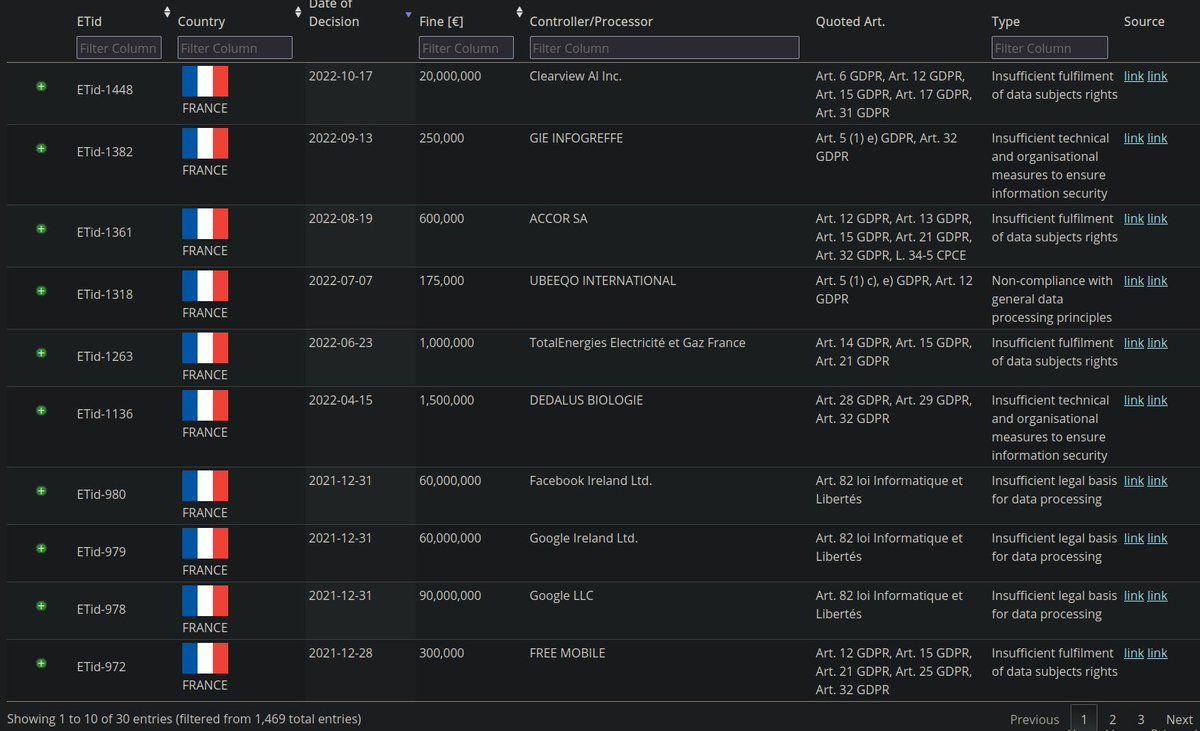Focus the ETid filter field

118,47
